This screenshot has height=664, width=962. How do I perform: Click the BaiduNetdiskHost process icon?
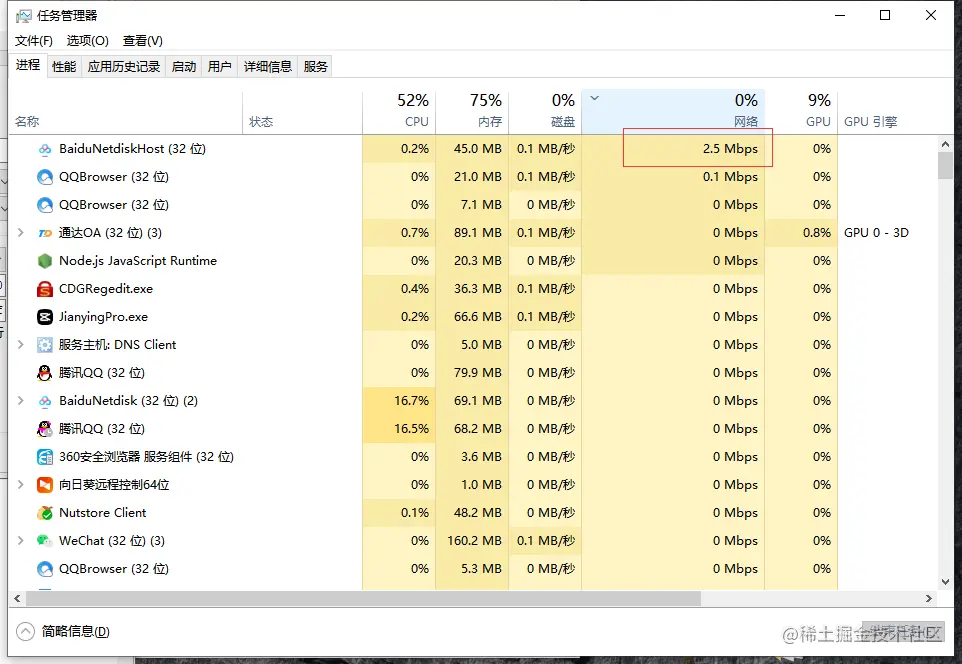coord(45,149)
